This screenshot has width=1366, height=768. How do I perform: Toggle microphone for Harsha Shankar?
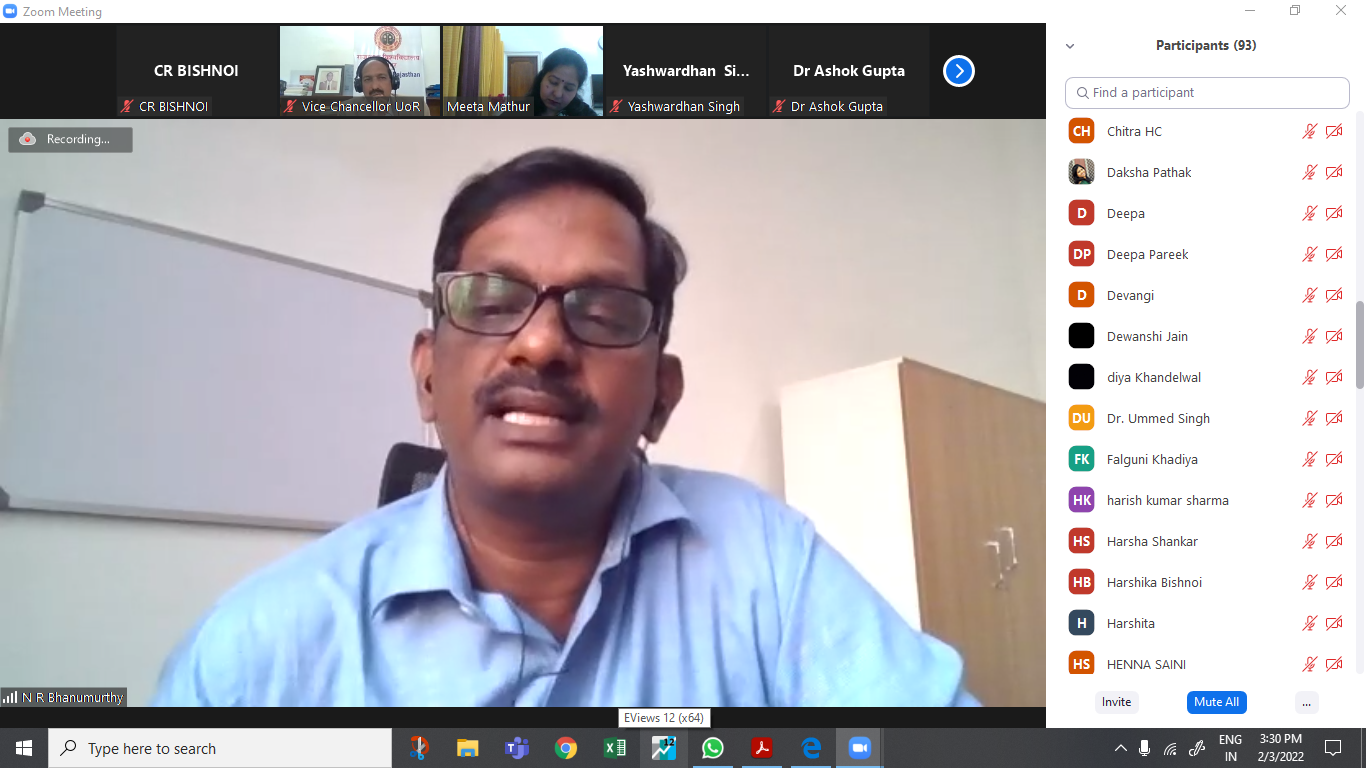point(1309,541)
